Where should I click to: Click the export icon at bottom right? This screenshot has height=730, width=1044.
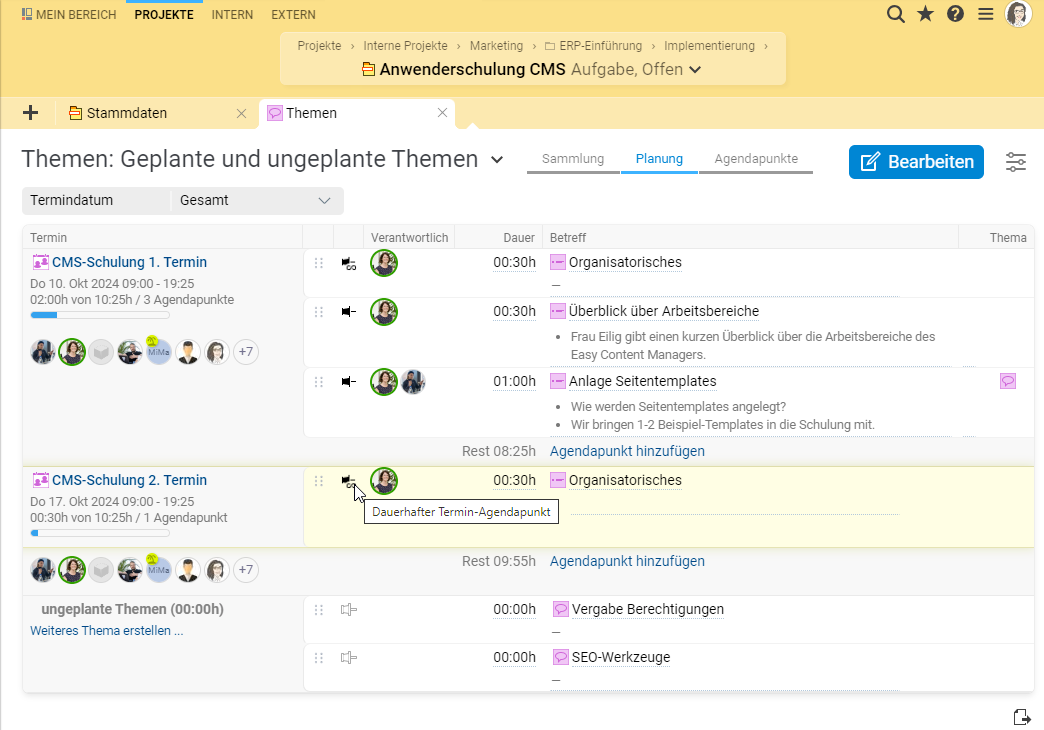(x=1021, y=716)
